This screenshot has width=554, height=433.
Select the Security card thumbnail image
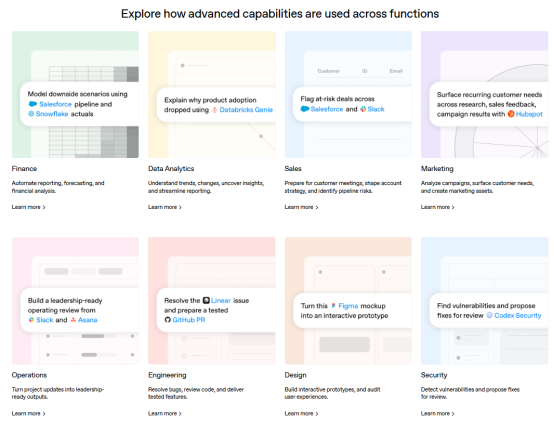point(484,301)
